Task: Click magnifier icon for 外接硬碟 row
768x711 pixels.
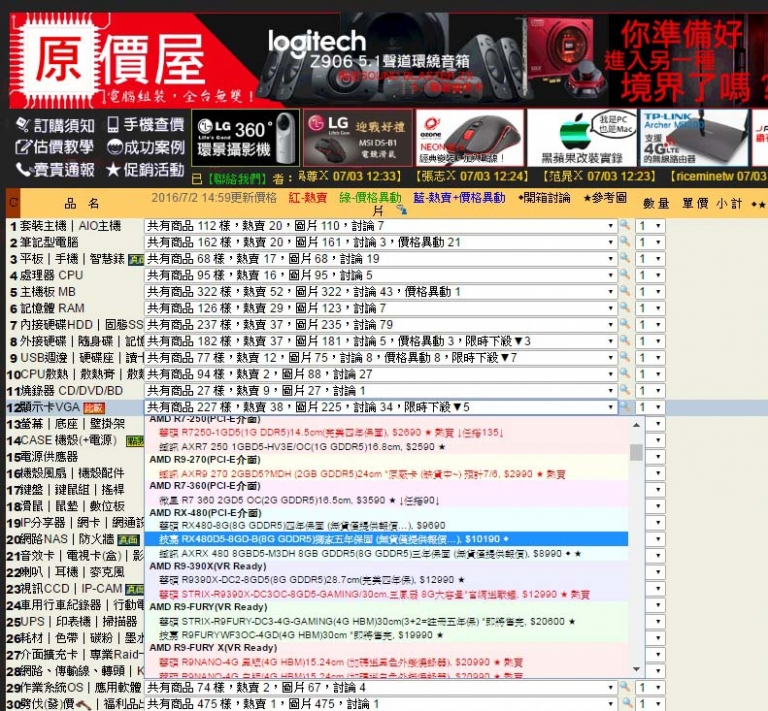Action: tap(625, 341)
